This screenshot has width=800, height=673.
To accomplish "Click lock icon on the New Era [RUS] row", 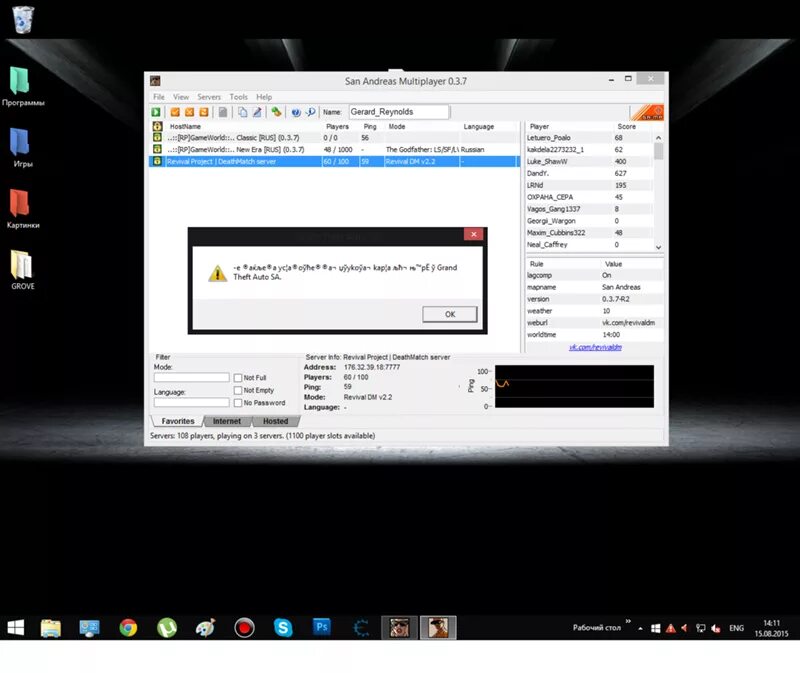I will pos(157,149).
